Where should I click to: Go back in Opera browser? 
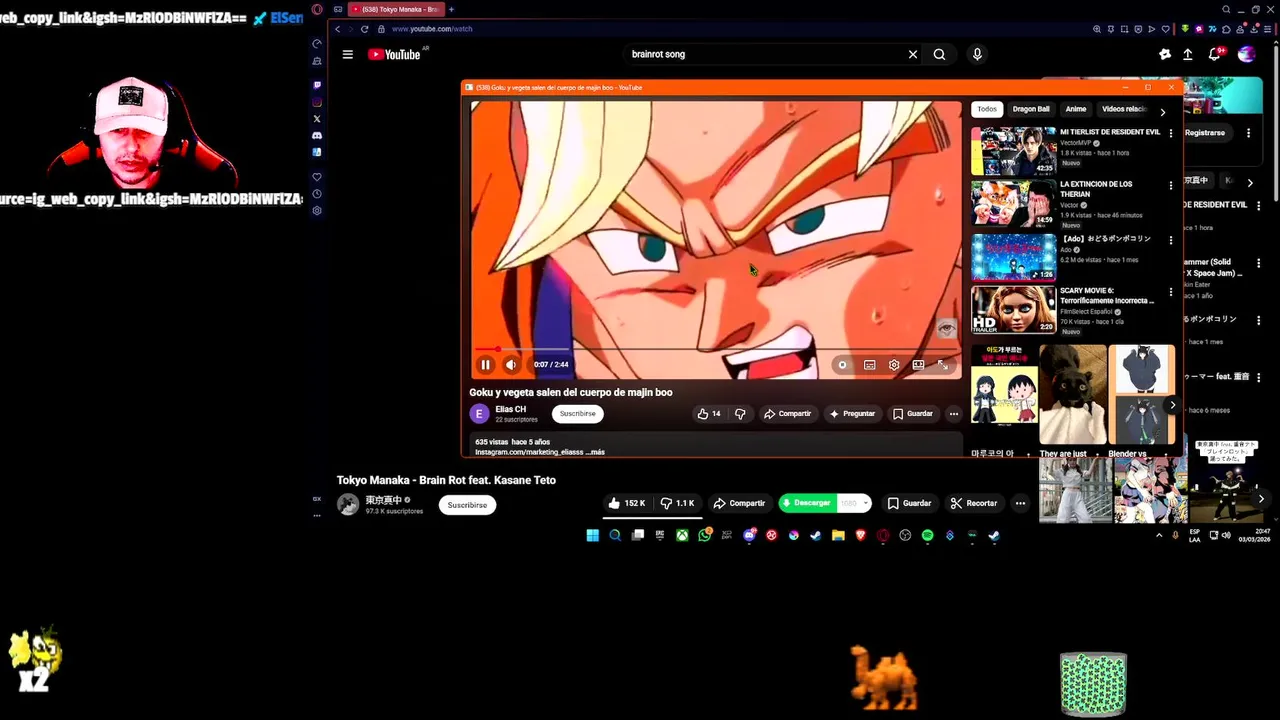point(338,29)
